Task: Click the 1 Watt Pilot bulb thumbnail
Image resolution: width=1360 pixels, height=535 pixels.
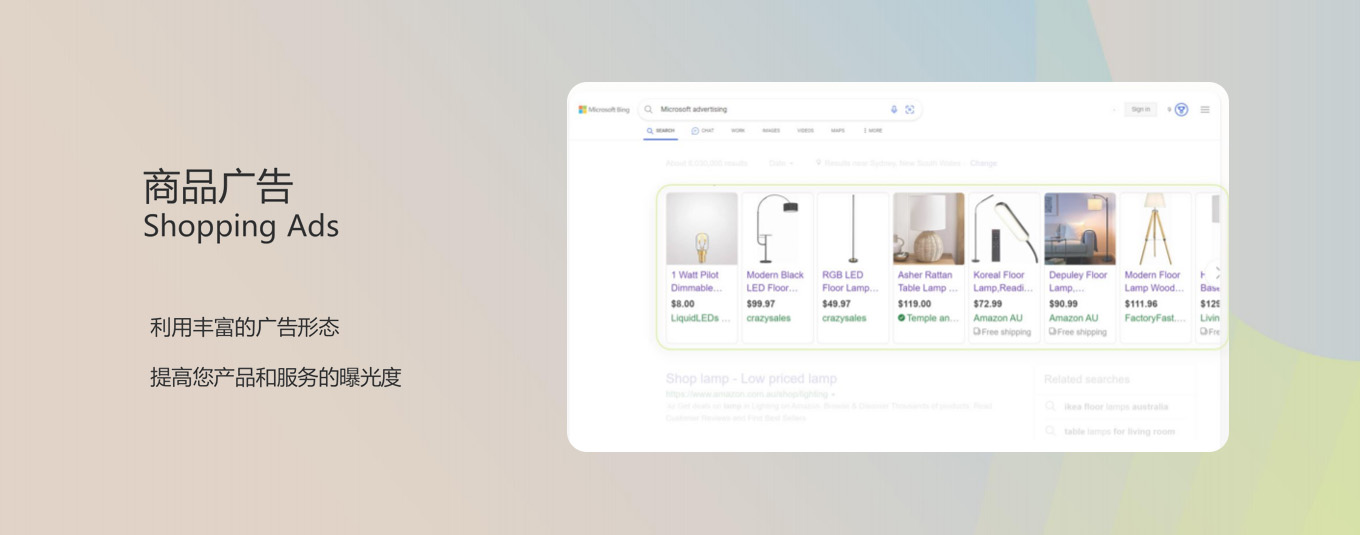Action: 702,229
